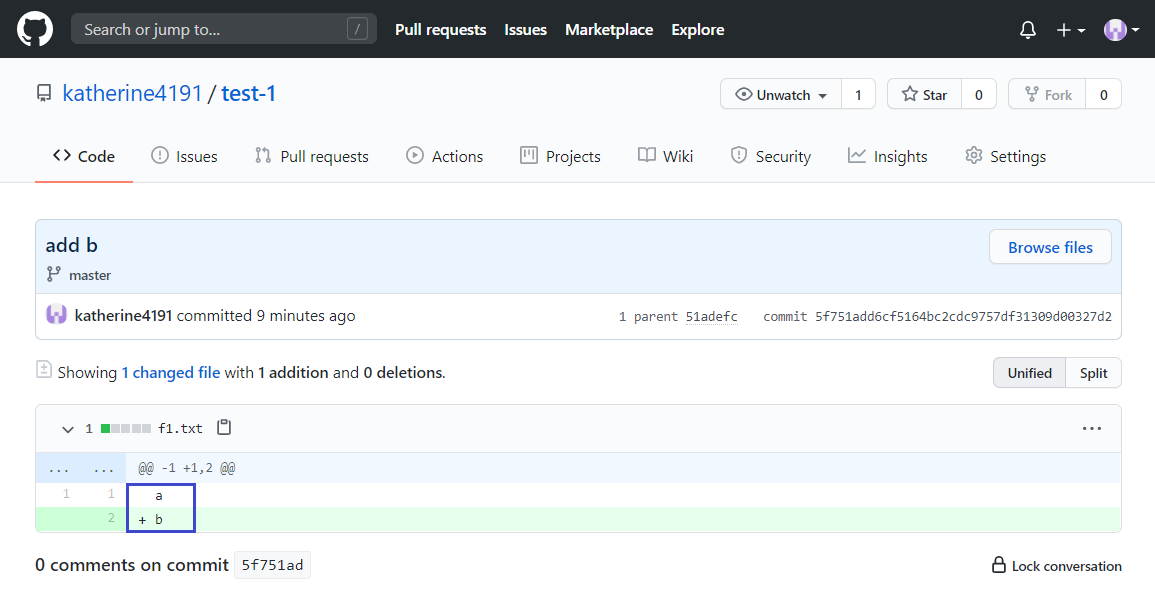Click the Lock conversation link
Viewport: 1155px width, 591px height.
click(x=1056, y=566)
